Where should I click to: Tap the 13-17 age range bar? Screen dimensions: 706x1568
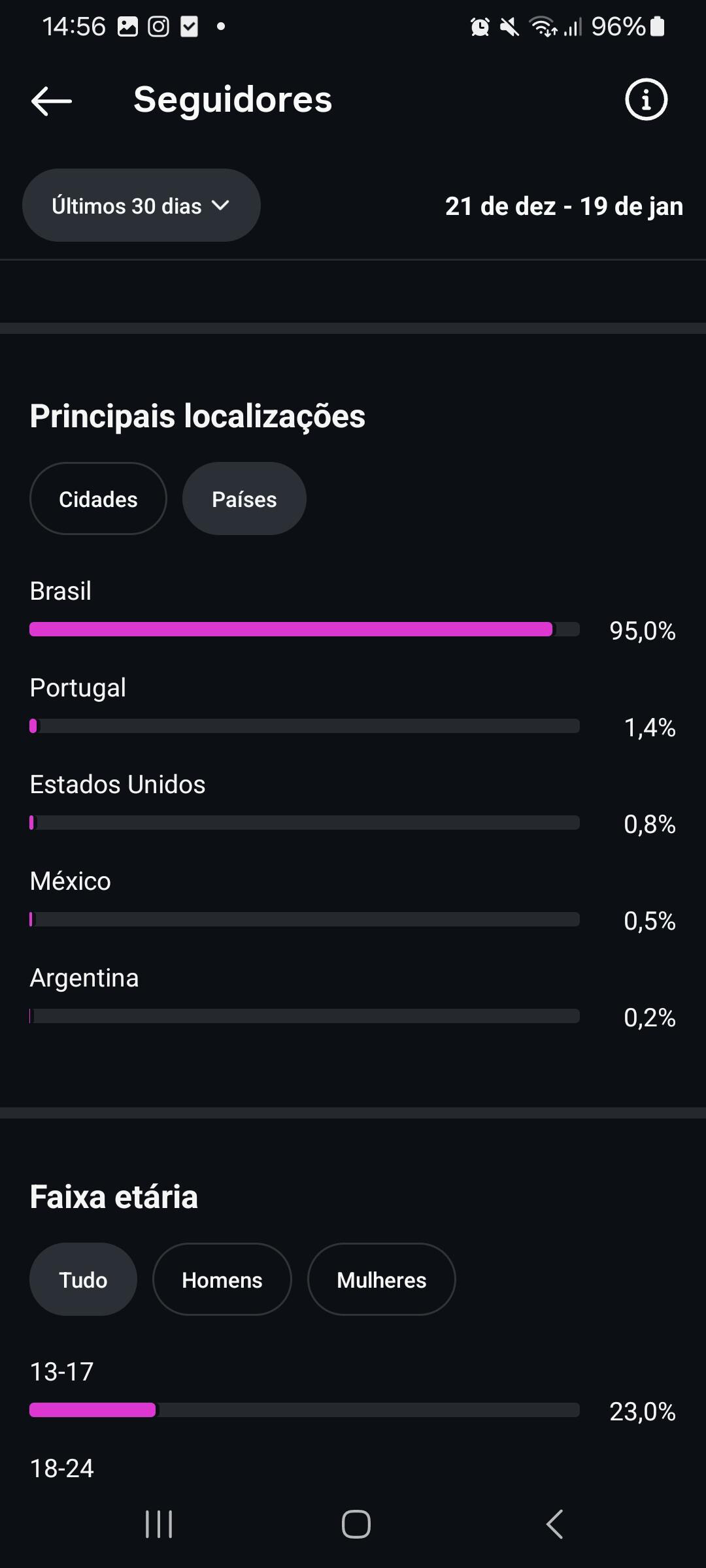point(304,1410)
